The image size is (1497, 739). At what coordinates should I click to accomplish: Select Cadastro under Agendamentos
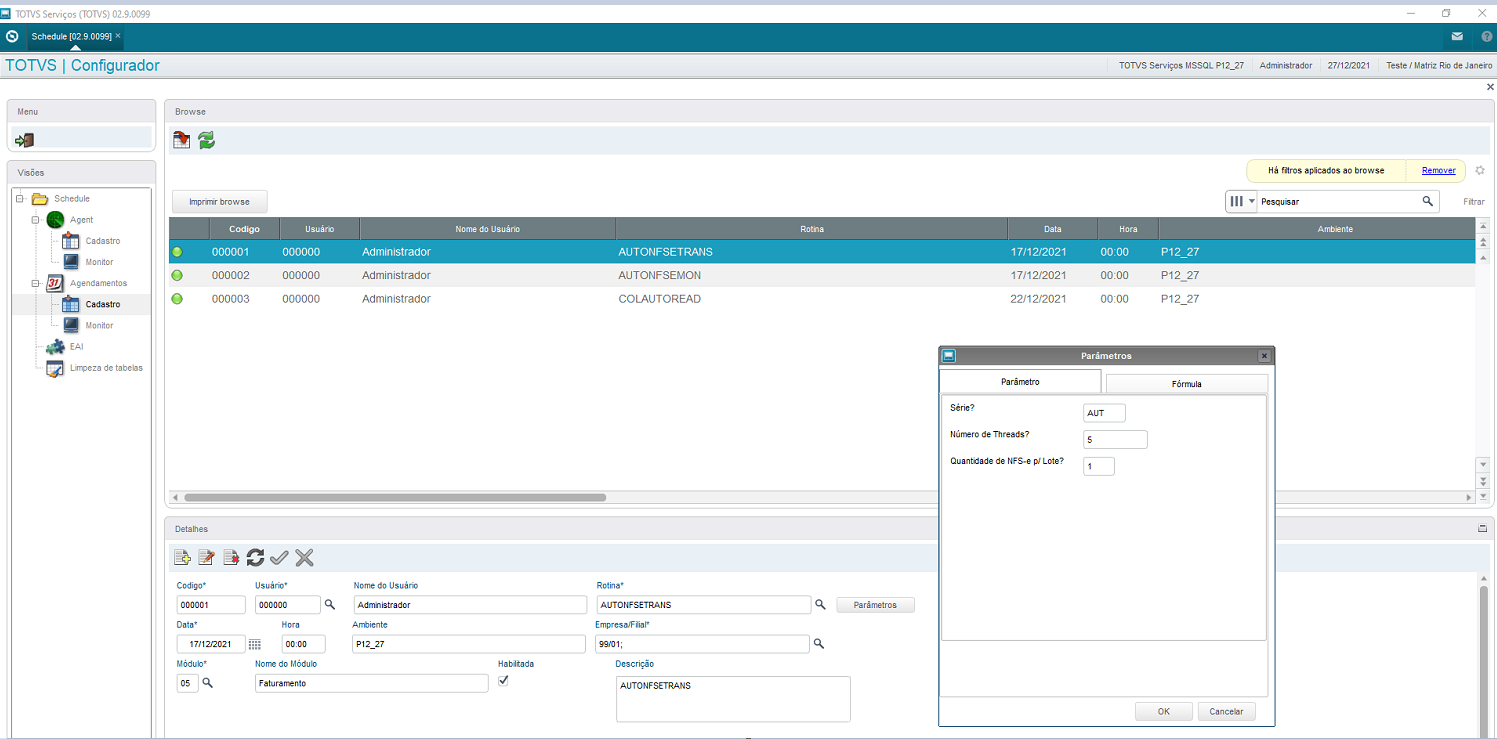click(x=102, y=304)
